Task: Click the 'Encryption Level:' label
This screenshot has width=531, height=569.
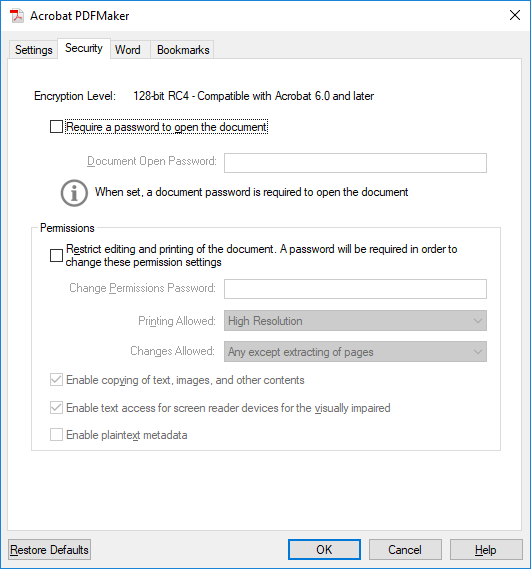Action: [75, 96]
